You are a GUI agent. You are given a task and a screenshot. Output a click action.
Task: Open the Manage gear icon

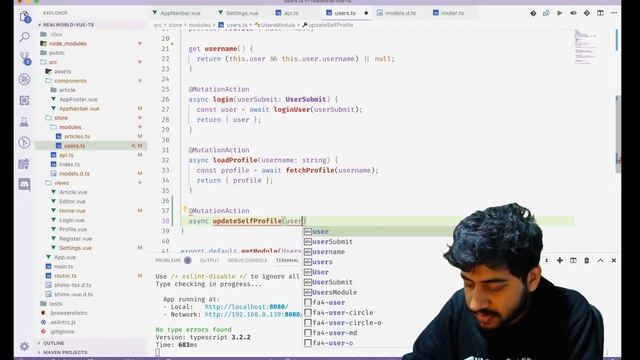pyautogui.click(x=24, y=347)
